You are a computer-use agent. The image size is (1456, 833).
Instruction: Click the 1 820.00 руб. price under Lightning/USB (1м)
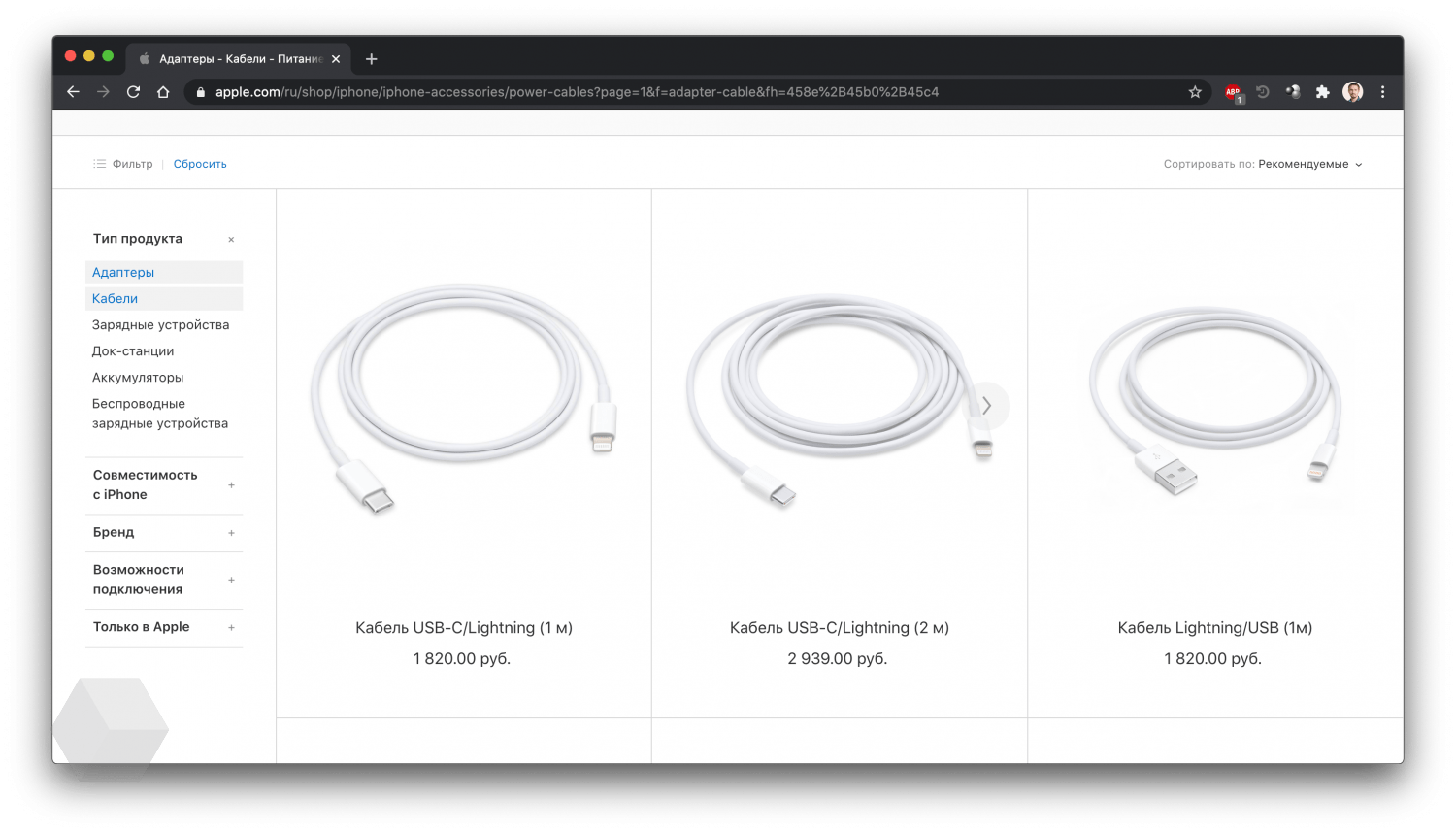1213,659
